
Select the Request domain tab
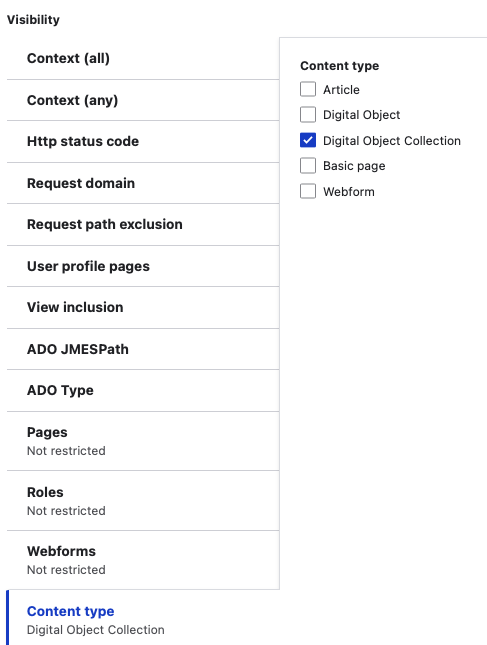point(143,183)
